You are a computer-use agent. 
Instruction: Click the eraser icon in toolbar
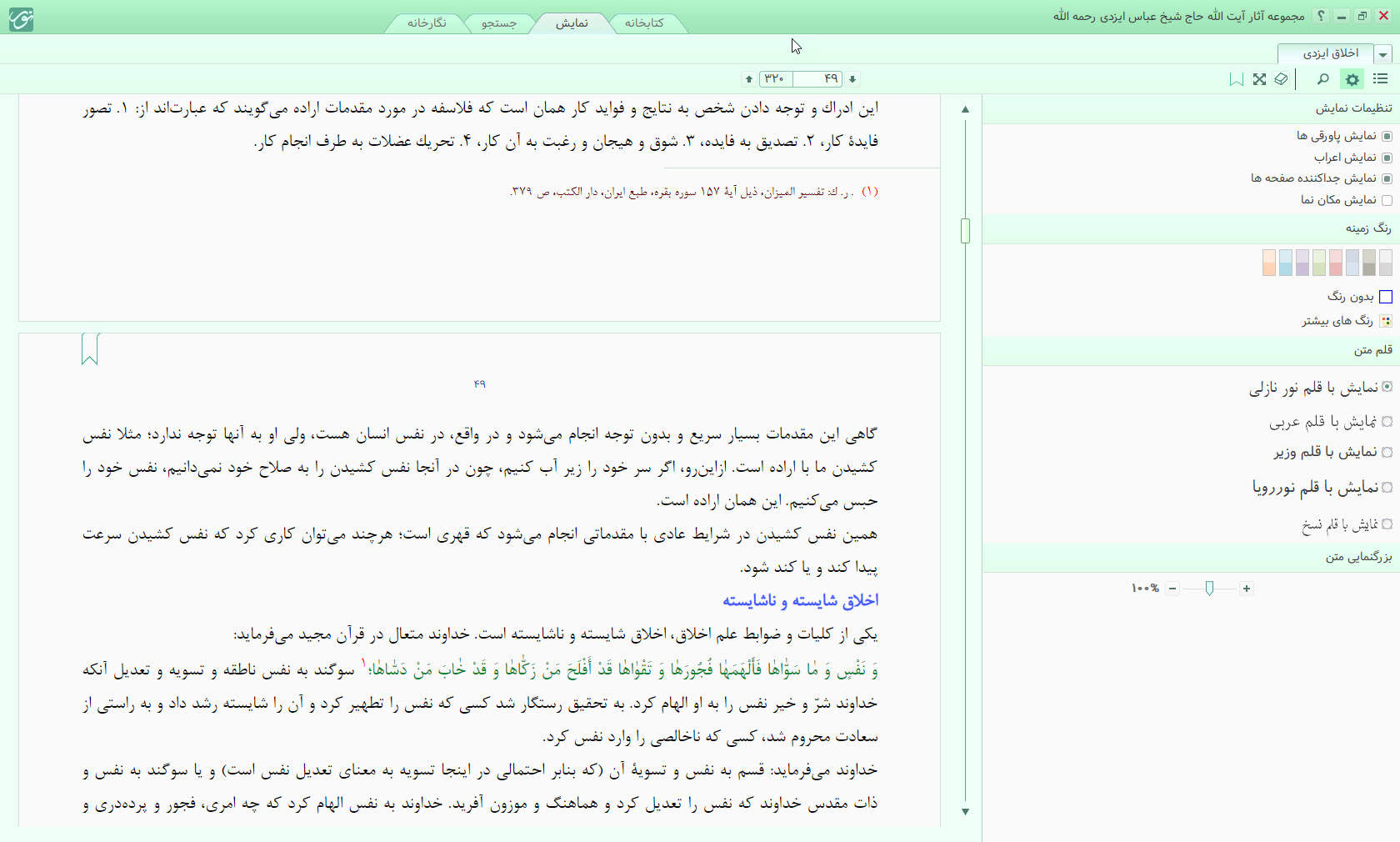[1281, 79]
